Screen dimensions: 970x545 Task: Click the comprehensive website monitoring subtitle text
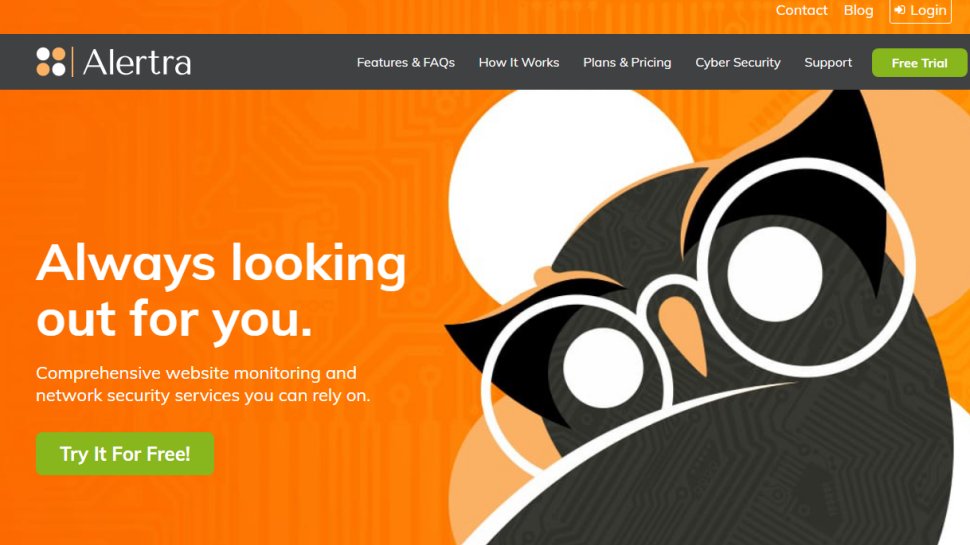coord(203,384)
